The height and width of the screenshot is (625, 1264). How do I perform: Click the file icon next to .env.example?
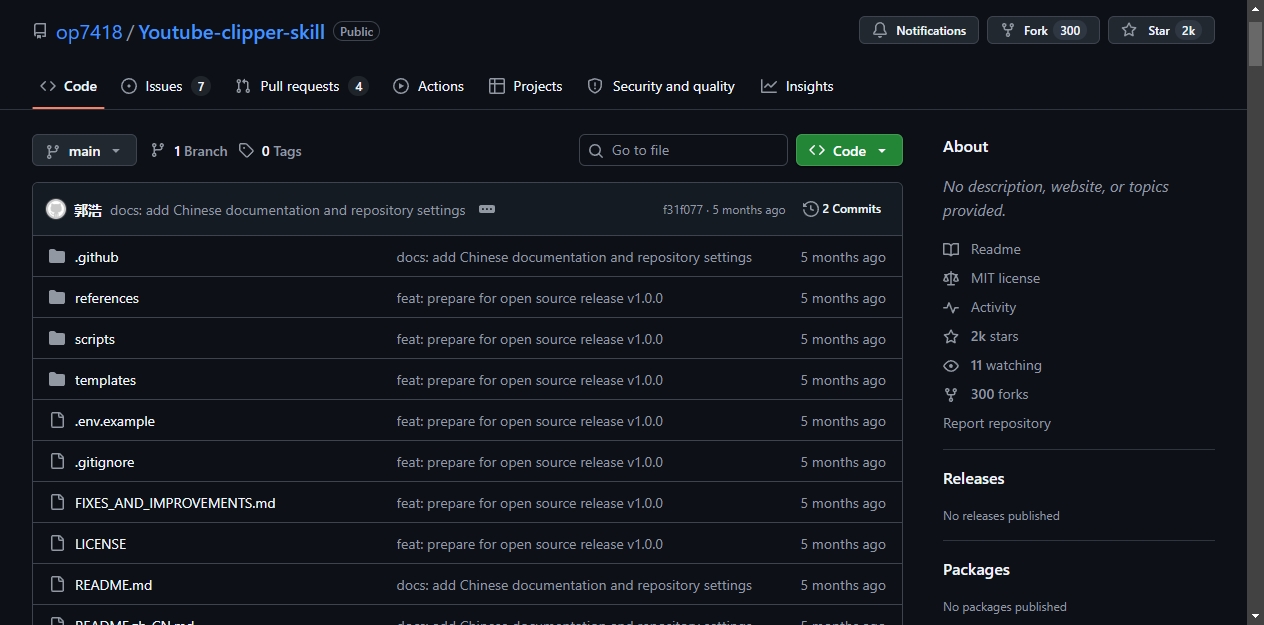click(x=57, y=421)
